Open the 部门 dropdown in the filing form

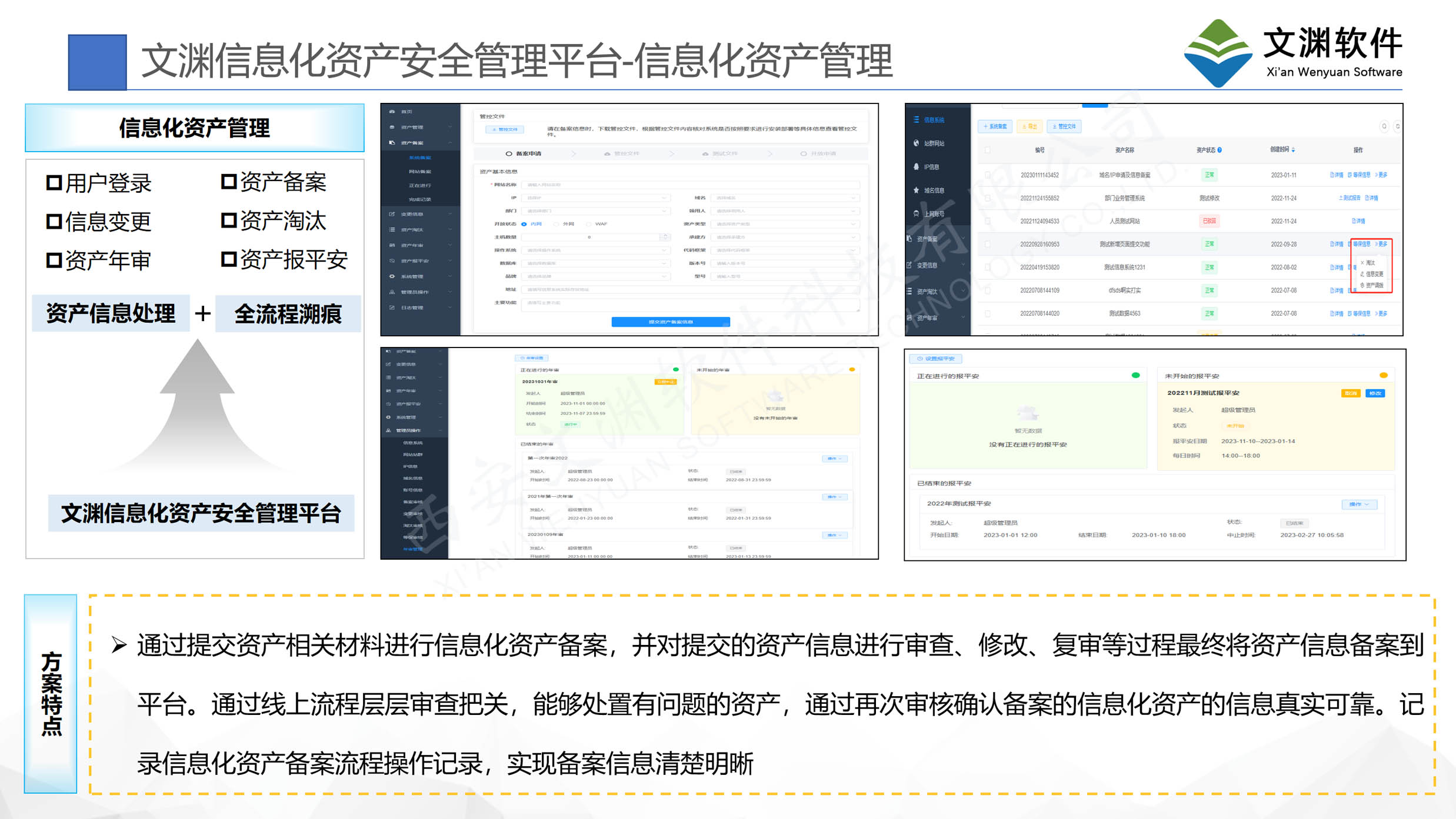pyautogui.click(x=596, y=211)
